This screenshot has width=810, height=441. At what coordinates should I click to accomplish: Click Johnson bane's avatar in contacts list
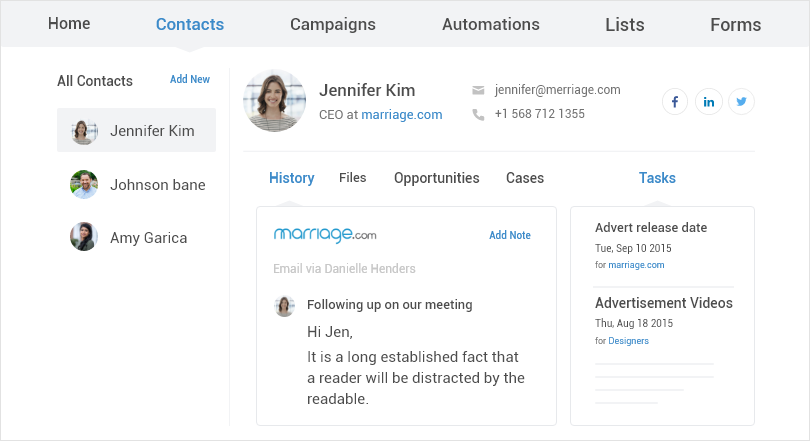coord(84,184)
